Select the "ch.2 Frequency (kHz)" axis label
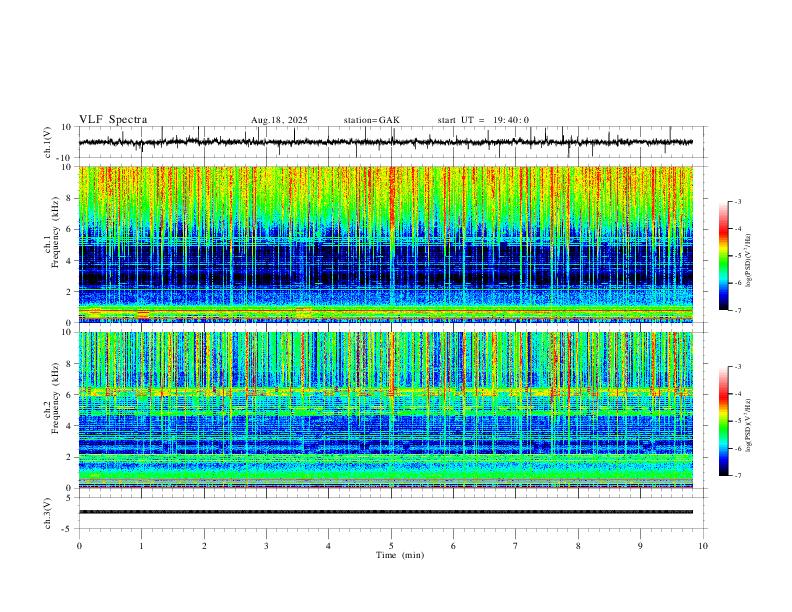Screen dimensions: 792x612 [x=51, y=398]
